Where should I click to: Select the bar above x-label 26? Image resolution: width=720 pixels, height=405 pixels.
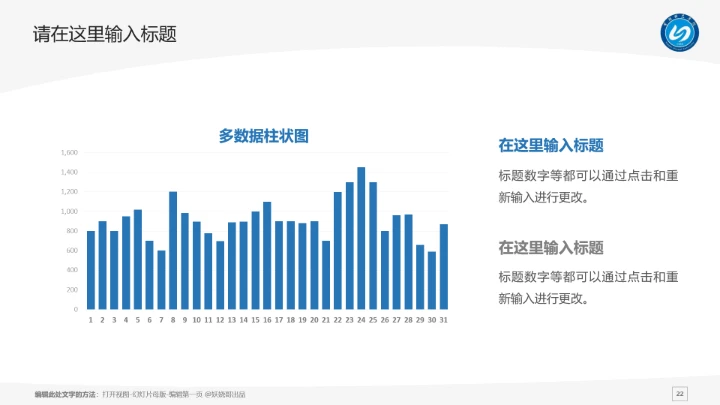(x=385, y=270)
